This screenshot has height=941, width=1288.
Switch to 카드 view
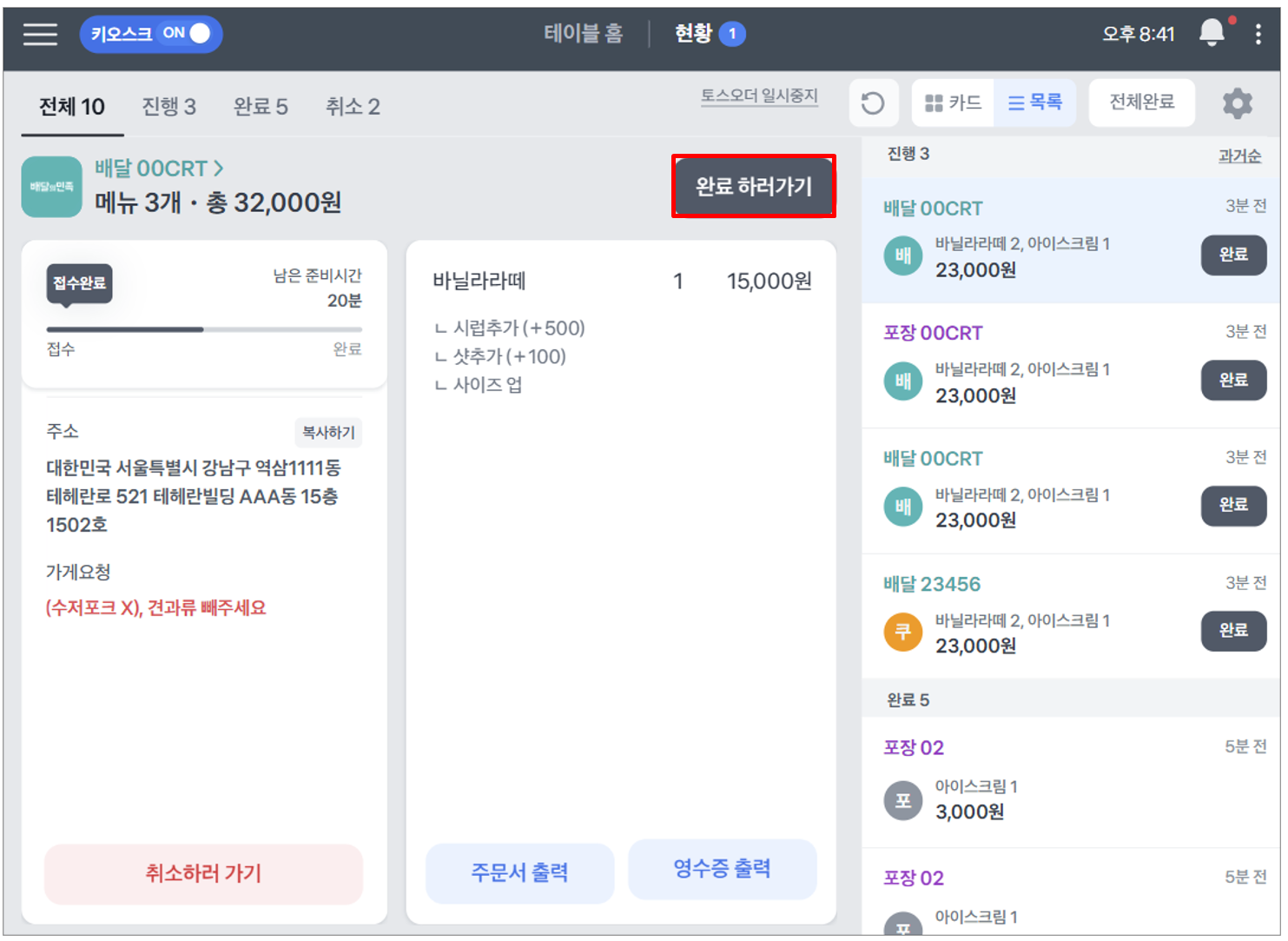[x=953, y=103]
